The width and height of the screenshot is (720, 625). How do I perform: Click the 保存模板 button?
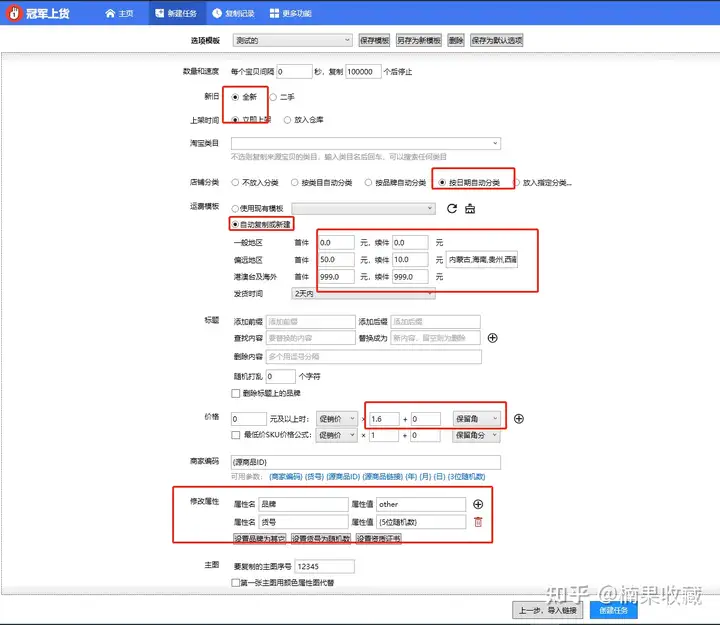coord(374,40)
